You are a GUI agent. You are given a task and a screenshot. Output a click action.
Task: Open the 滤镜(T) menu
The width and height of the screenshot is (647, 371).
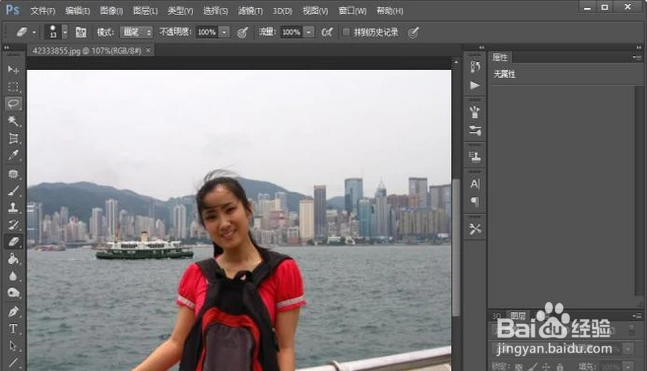(250, 11)
